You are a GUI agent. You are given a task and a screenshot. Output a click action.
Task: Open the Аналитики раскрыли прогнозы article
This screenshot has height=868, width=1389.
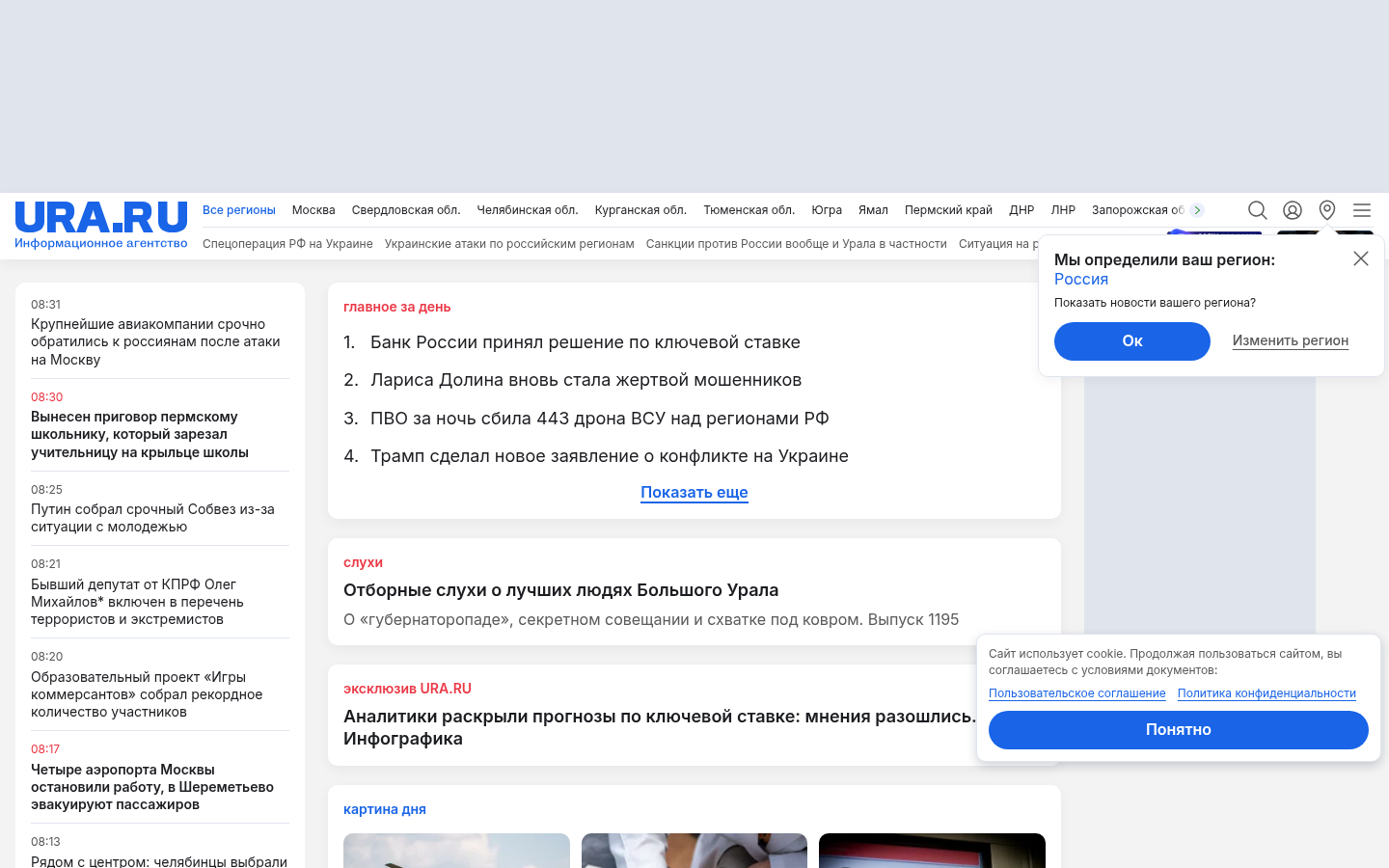660,727
